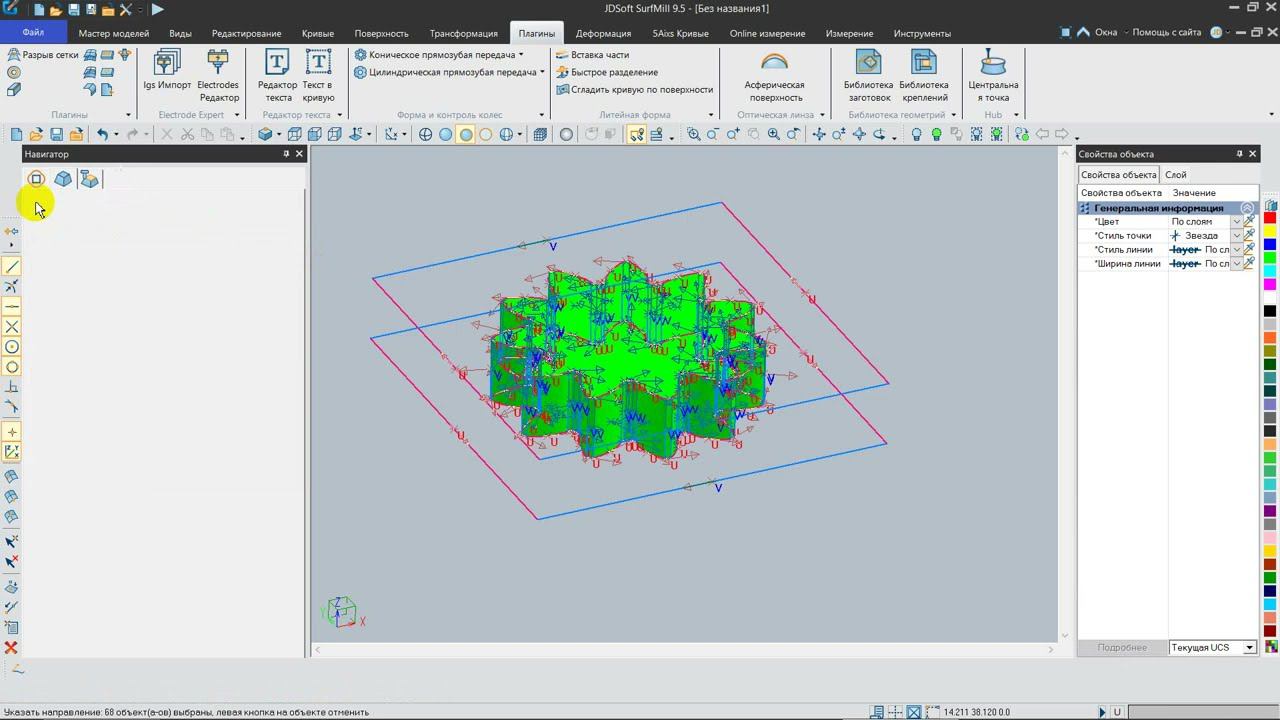Image resolution: width=1280 pixels, height=720 pixels.
Task: Toggle the highlighted selection filter button
Action: click(636, 135)
